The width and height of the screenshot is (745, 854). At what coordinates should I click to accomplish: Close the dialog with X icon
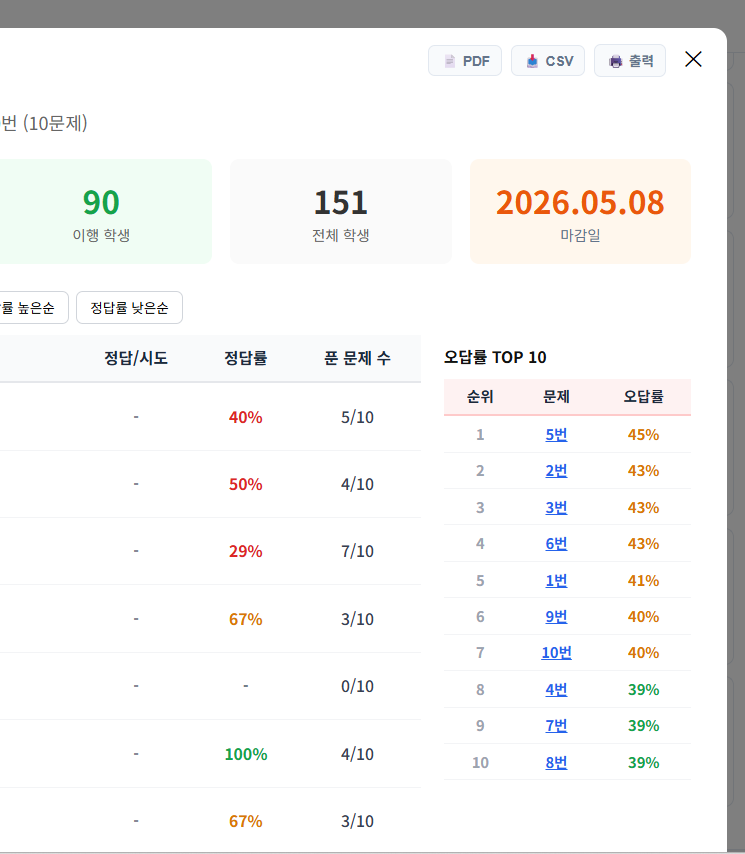click(693, 59)
